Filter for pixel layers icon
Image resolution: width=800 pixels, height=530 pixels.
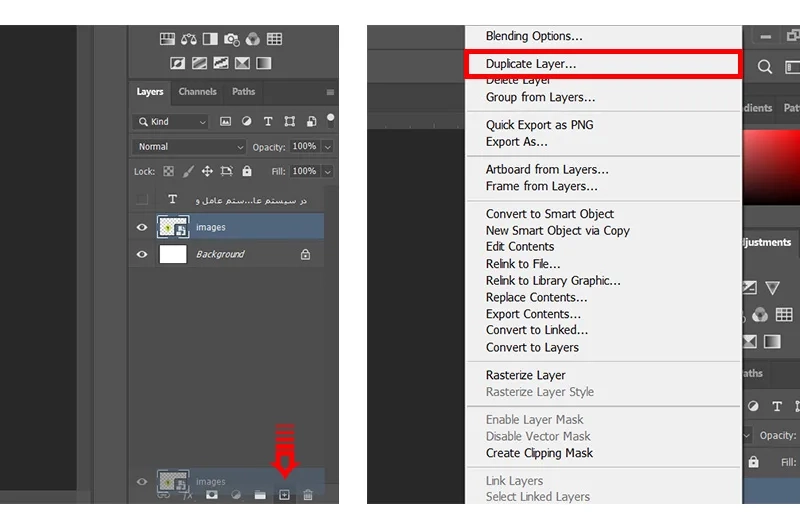[225, 121]
